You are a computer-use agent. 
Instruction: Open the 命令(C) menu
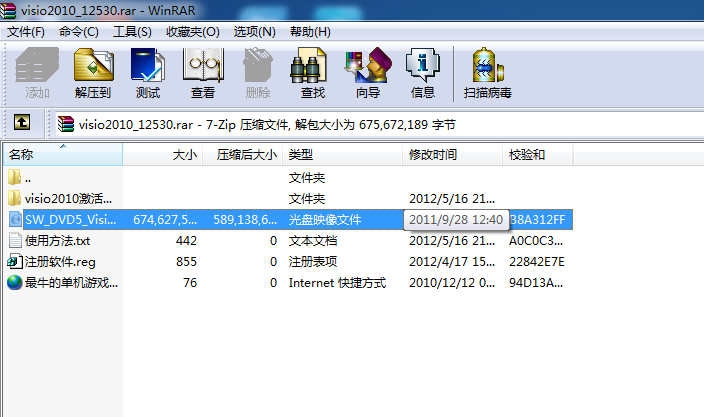click(79, 32)
